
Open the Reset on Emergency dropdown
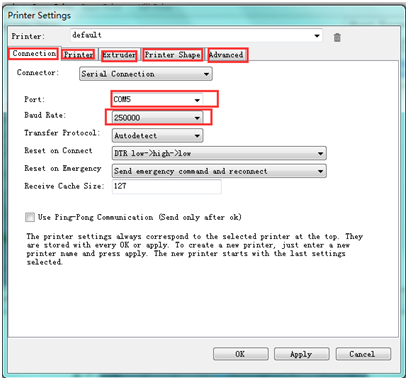coord(219,171)
